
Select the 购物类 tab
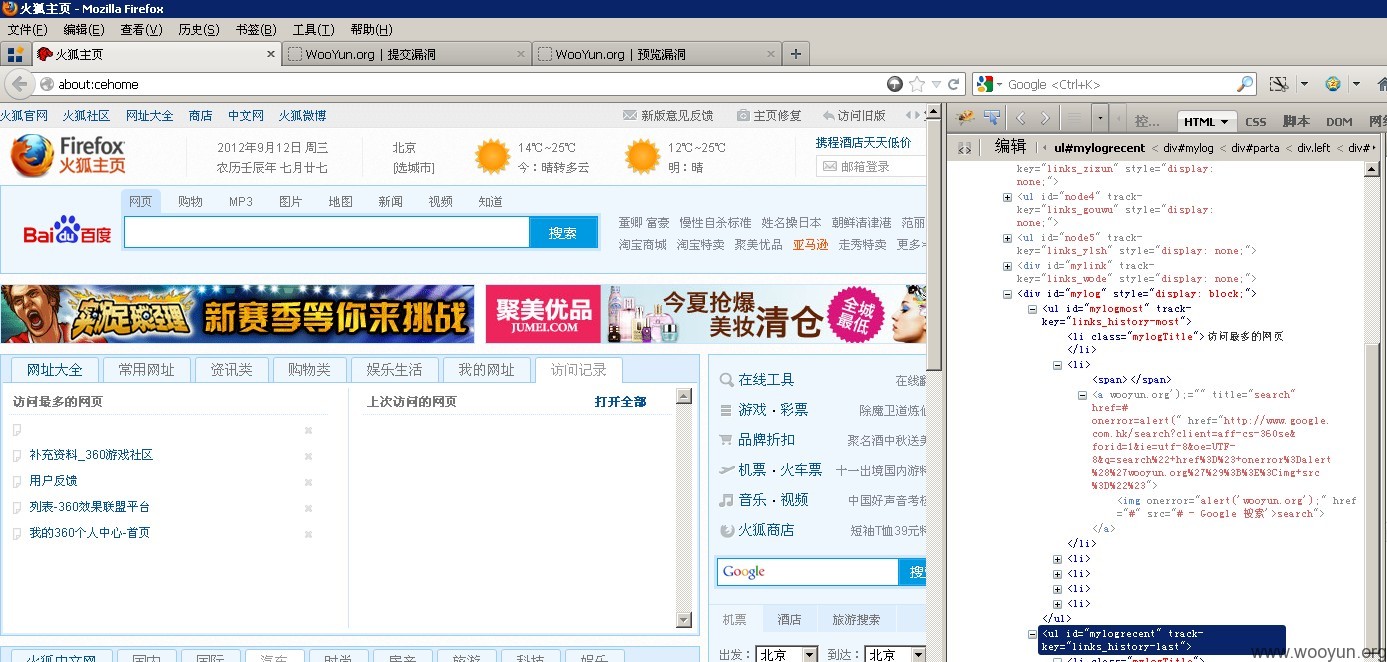click(x=309, y=370)
